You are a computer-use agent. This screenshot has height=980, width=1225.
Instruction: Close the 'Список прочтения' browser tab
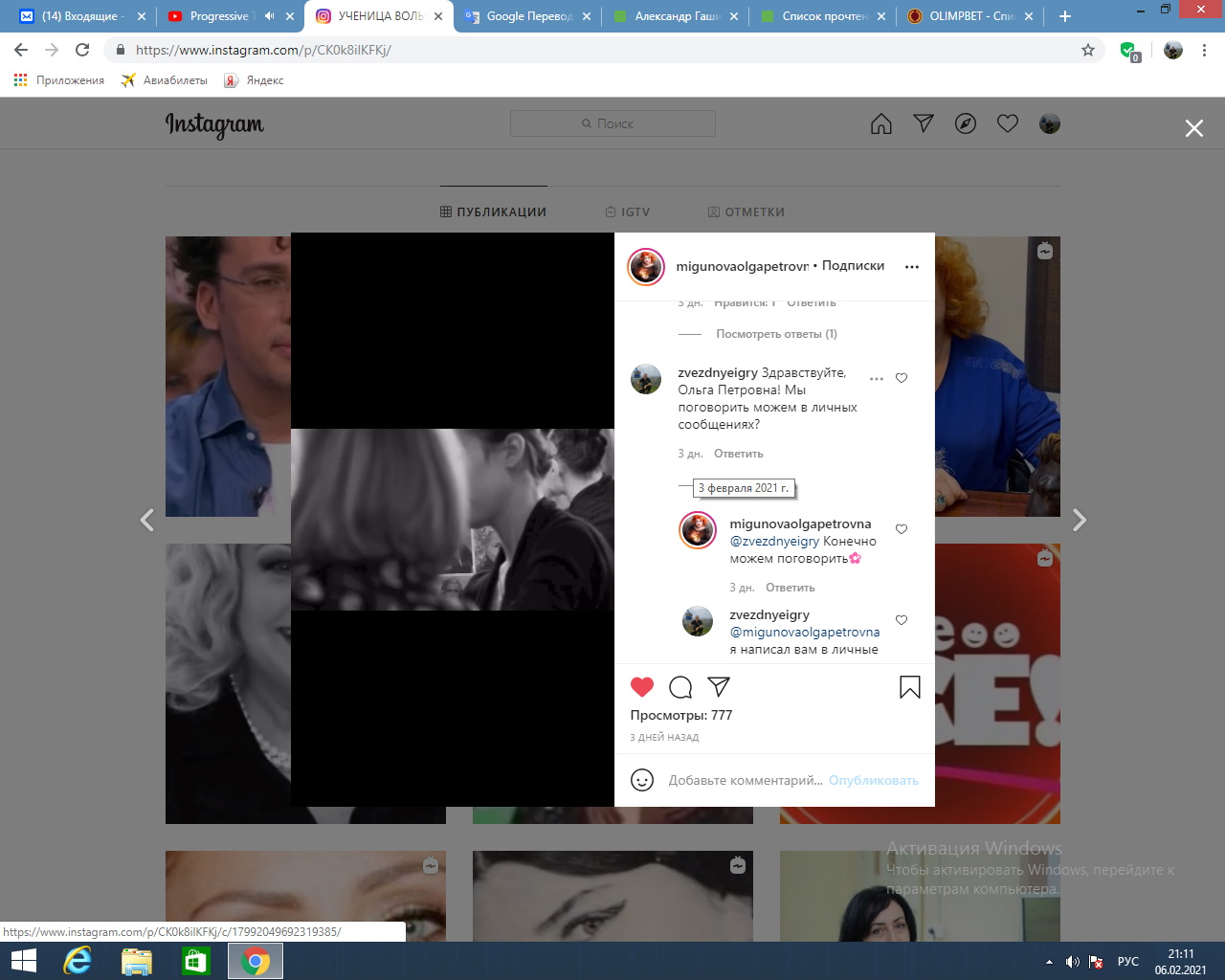[x=881, y=16]
